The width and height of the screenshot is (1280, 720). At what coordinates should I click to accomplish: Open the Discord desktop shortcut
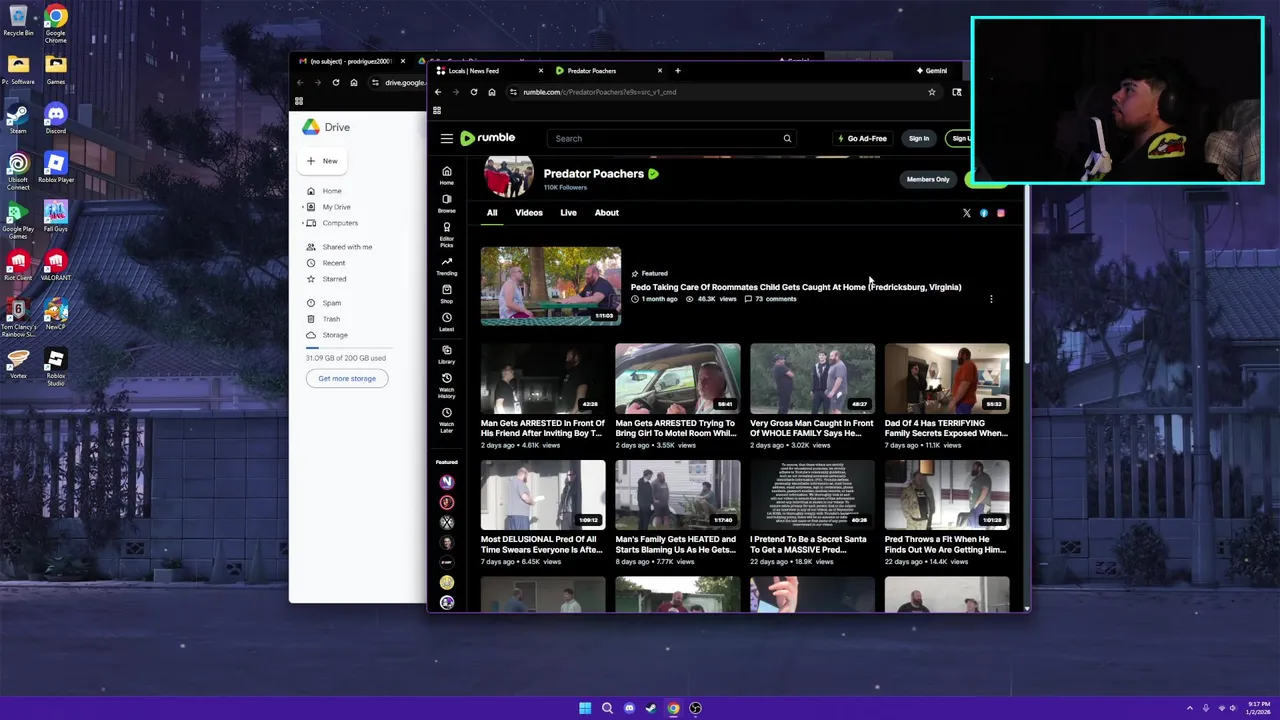(x=56, y=119)
